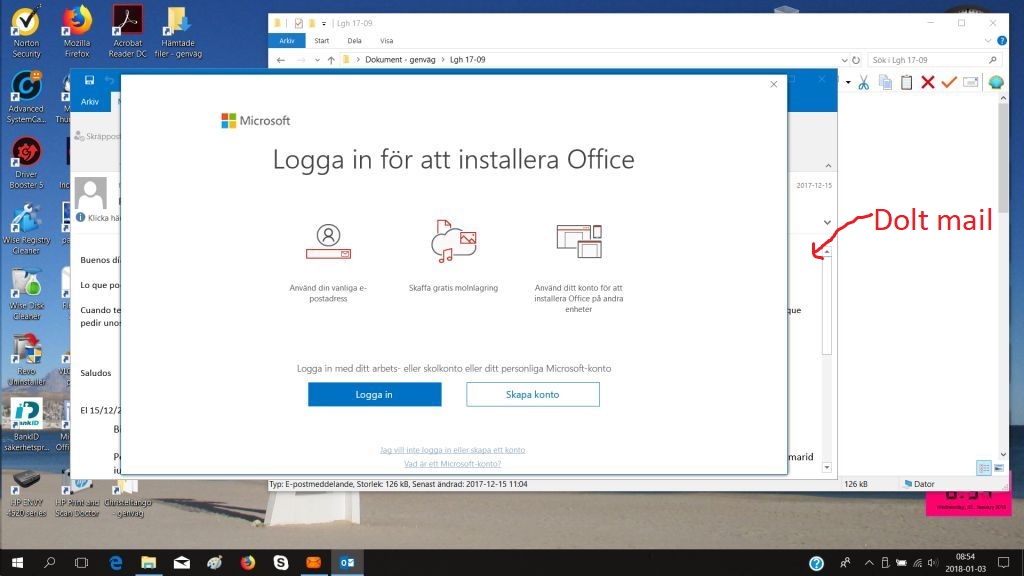The height and width of the screenshot is (576, 1024).
Task: Collapse the Outlook ribbon with up chevron
Action: click(x=827, y=166)
